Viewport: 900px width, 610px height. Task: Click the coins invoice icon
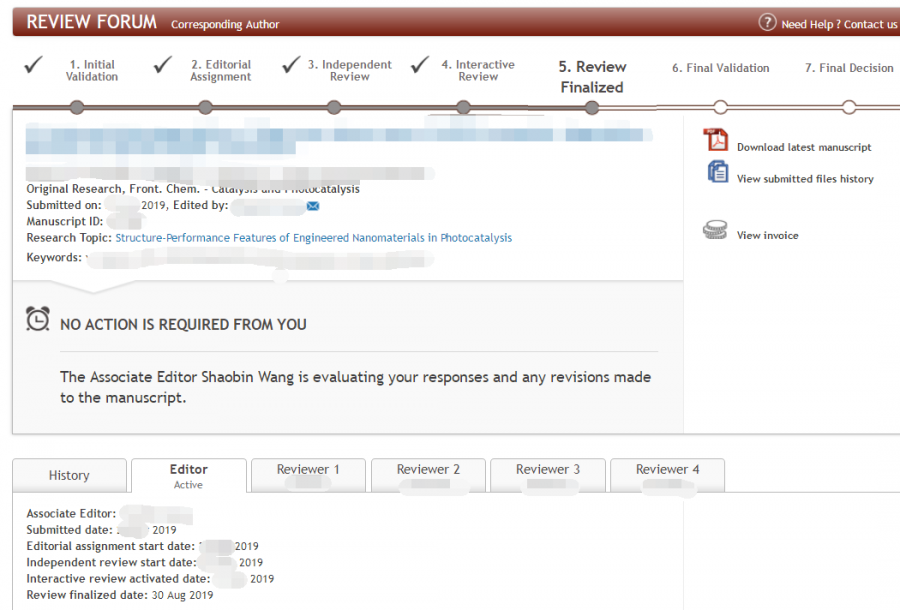tap(715, 230)
